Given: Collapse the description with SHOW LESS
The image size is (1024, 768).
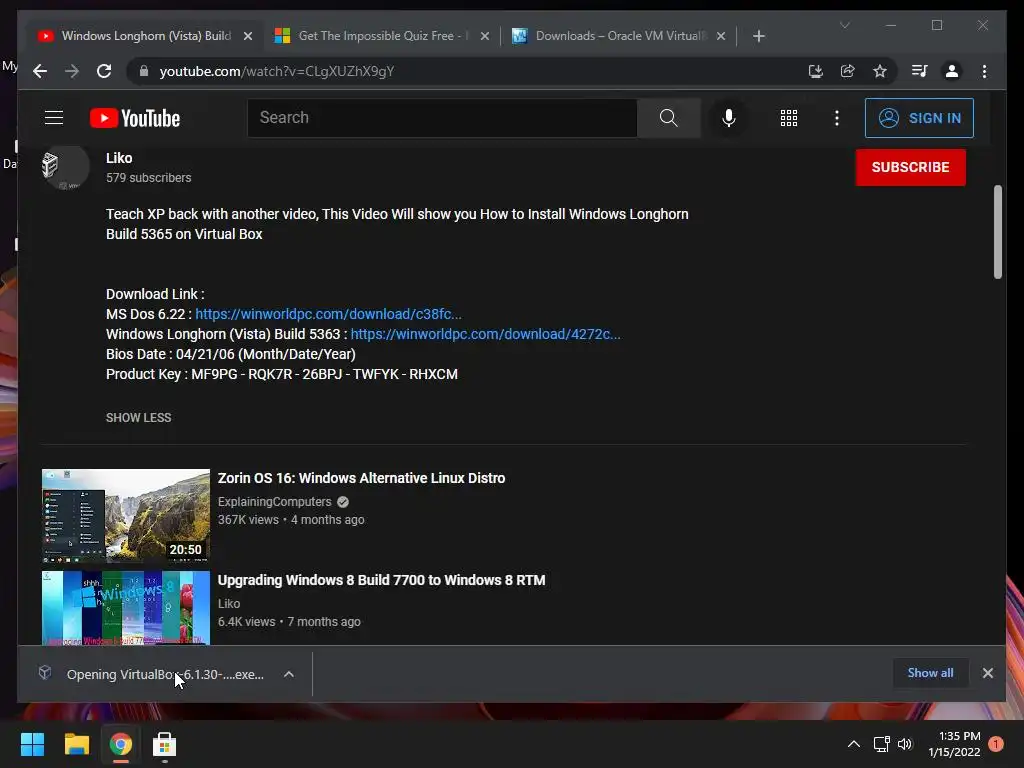Looking at the screenshot, I should point(138,417).
